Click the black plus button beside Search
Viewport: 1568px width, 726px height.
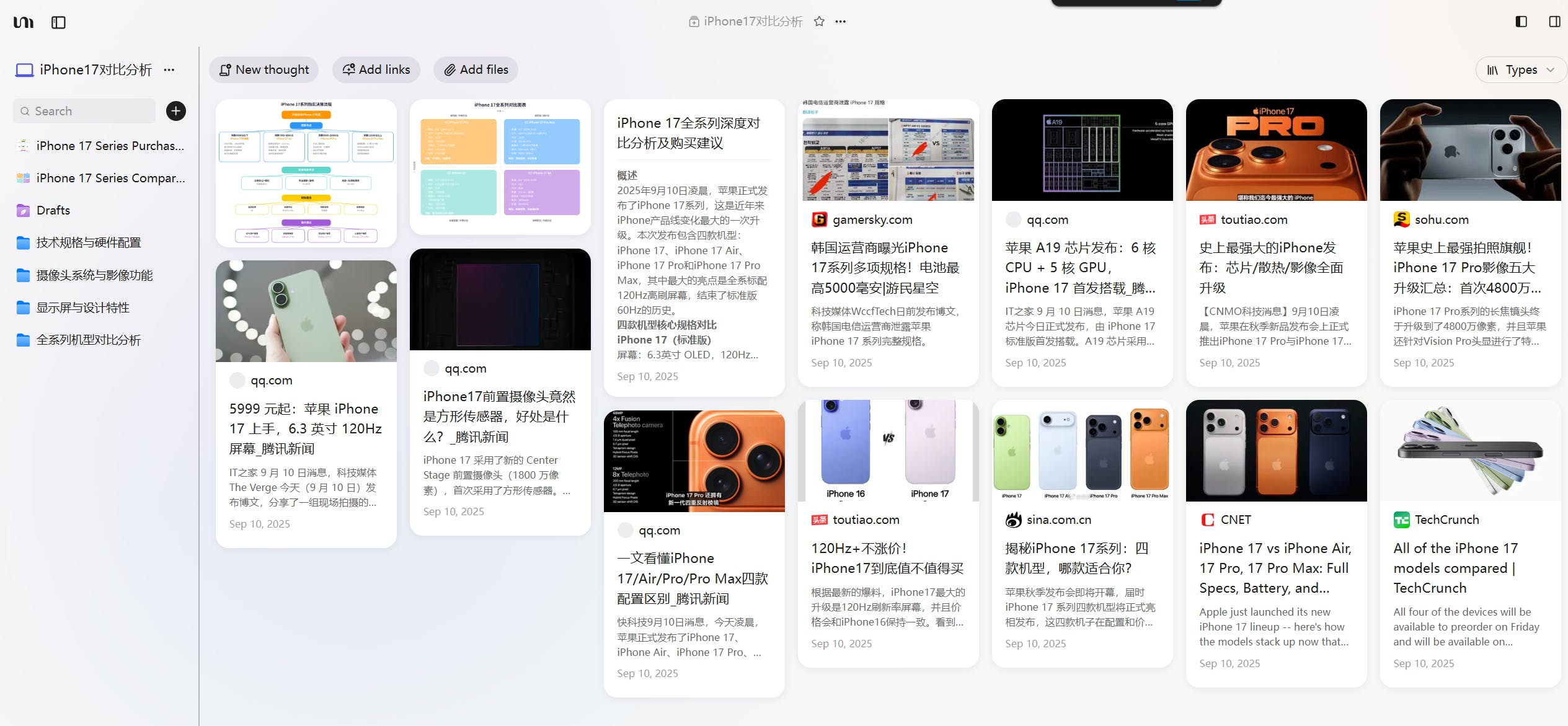pyautogui.click(x=176, y=111)
